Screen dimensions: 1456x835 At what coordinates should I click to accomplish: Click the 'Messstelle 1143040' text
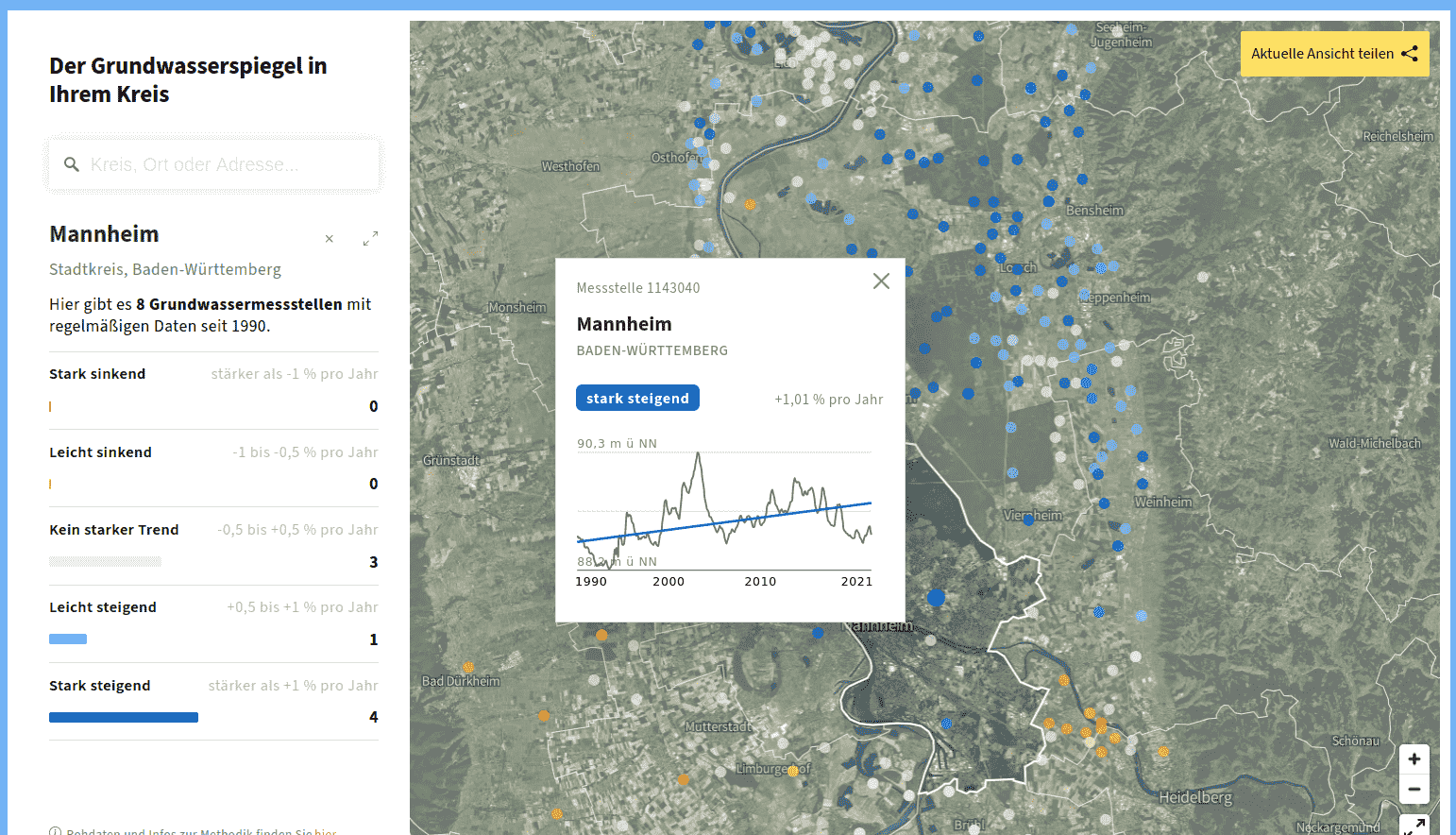[x=638, y=288]
